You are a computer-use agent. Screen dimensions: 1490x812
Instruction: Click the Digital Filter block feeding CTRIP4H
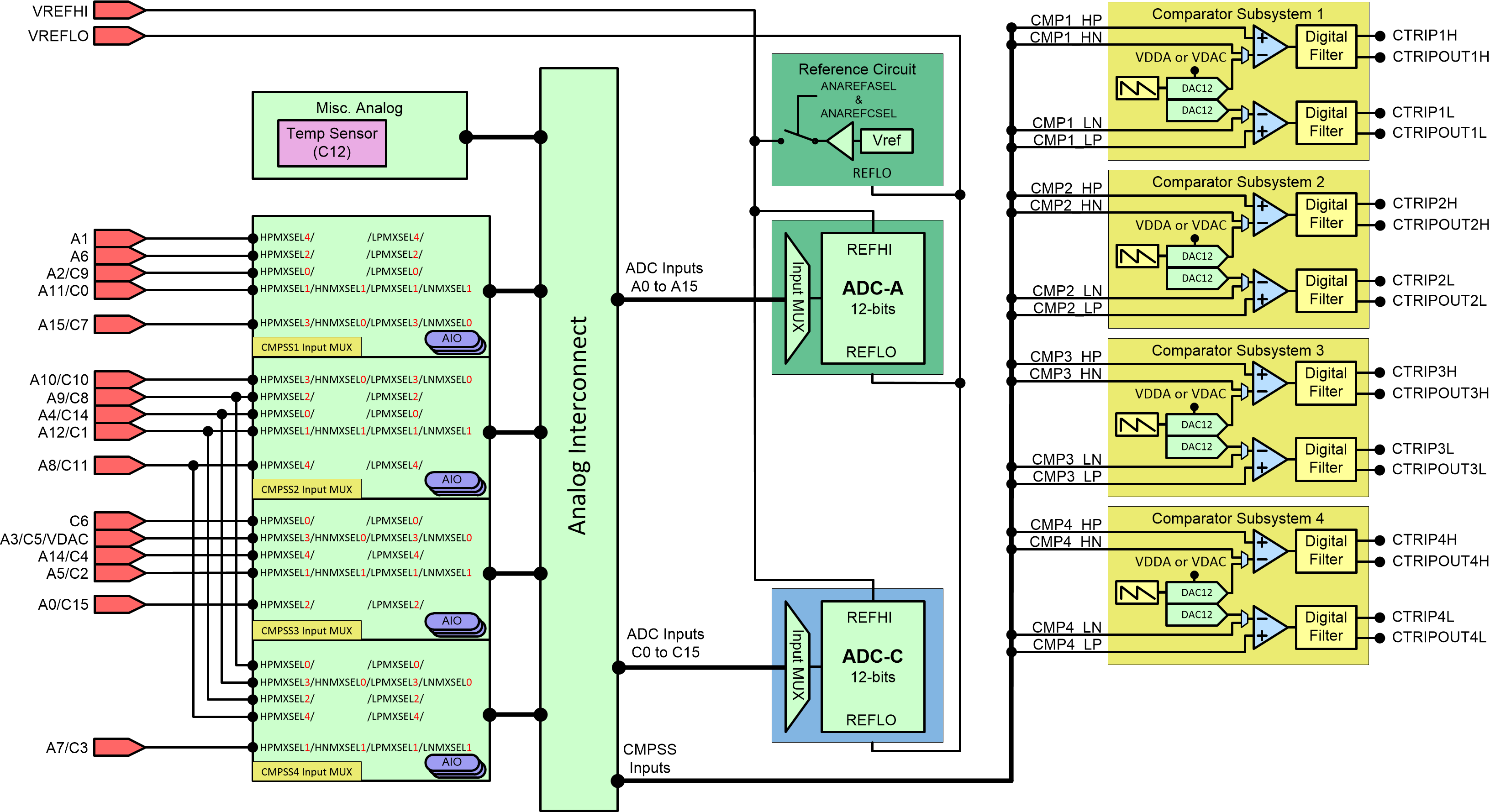pyautogui.click(x=1327, y=550)
